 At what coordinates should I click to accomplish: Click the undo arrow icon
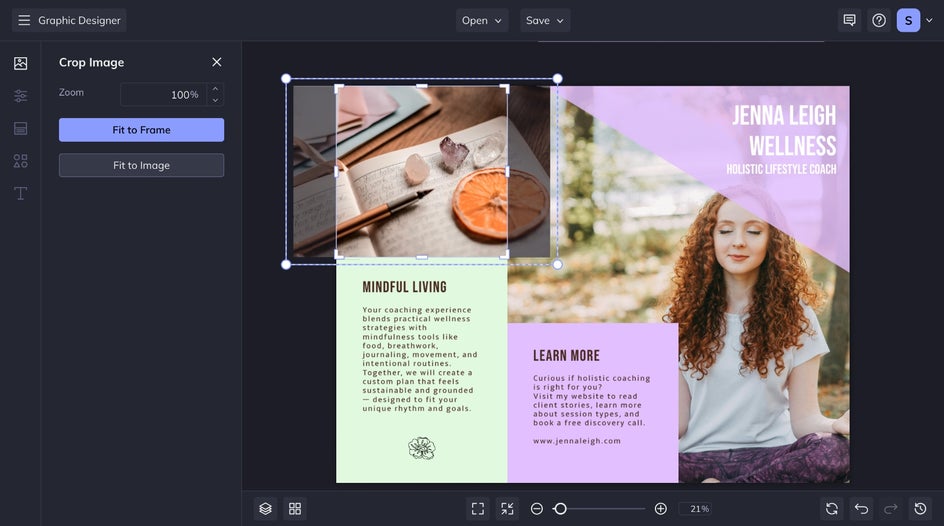[862, 509]
